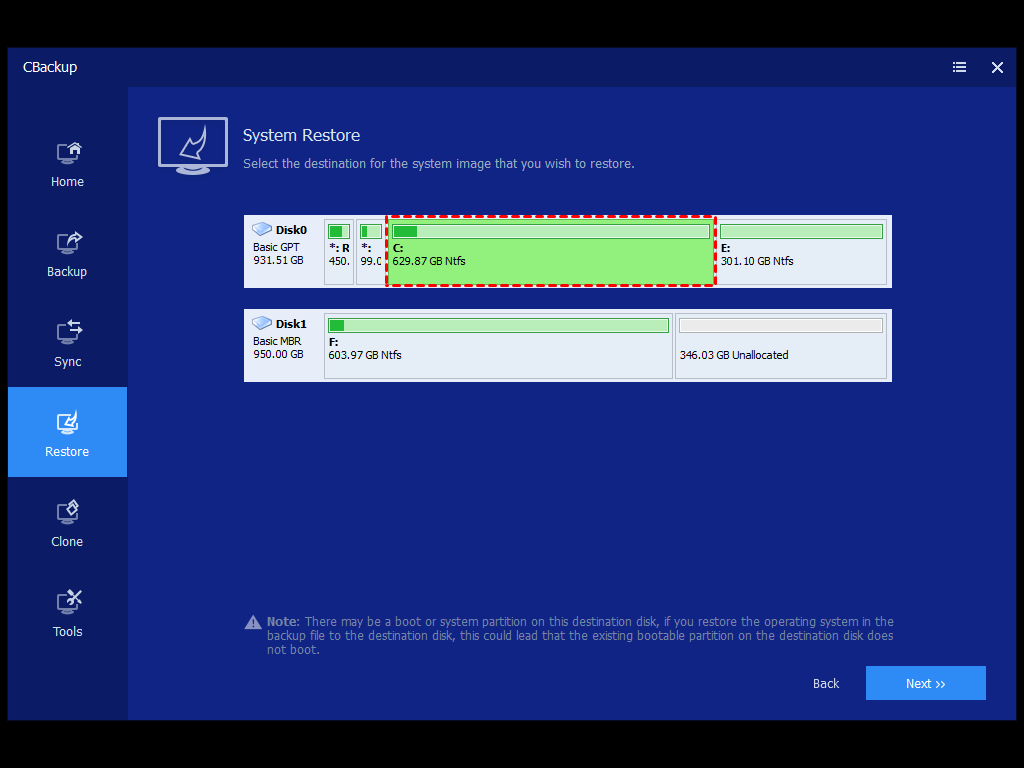Click the C: partition usage bar
1024x768 pixels.
550,232
